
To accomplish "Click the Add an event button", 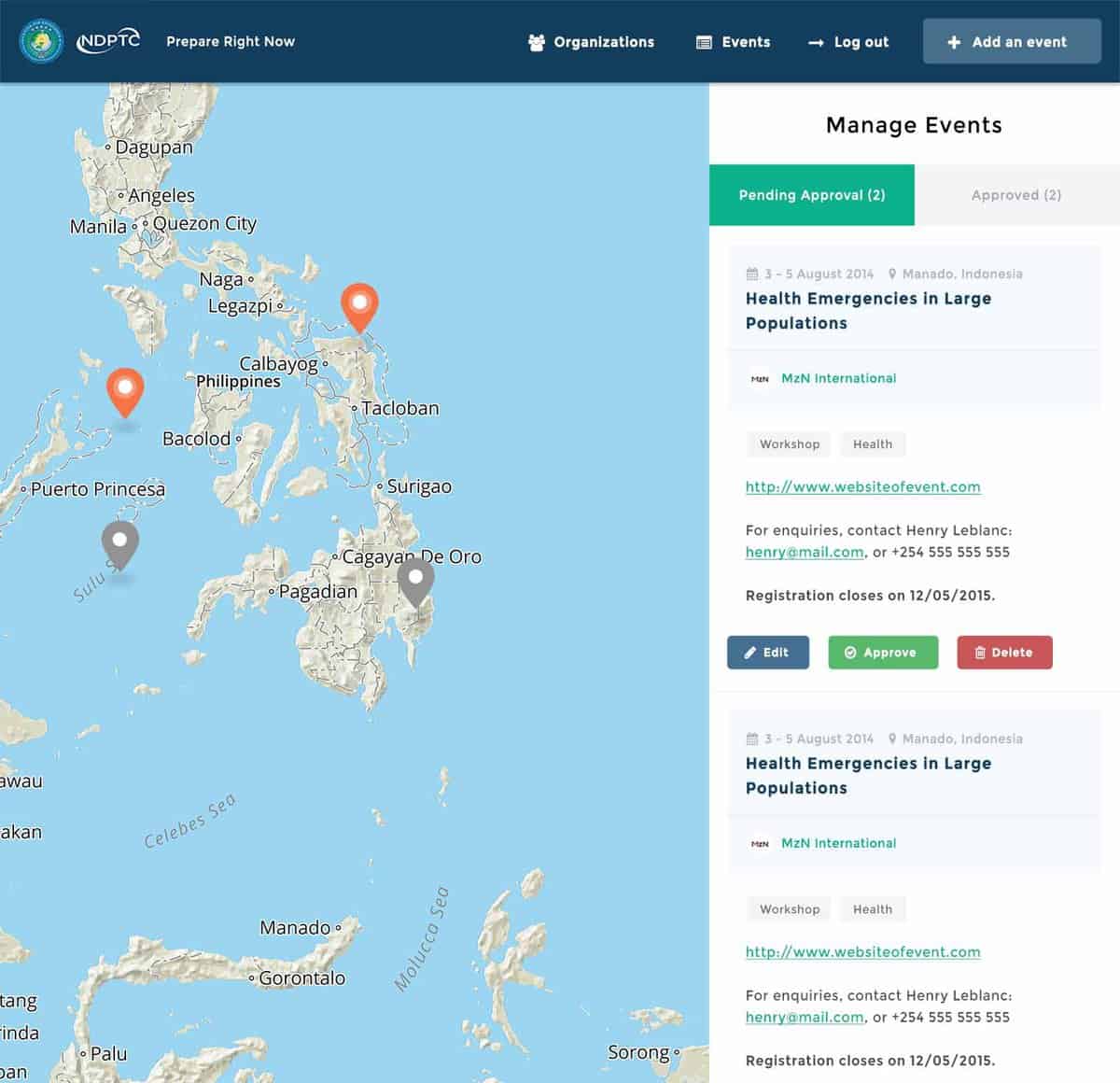I will click(x=1012, y=42).
